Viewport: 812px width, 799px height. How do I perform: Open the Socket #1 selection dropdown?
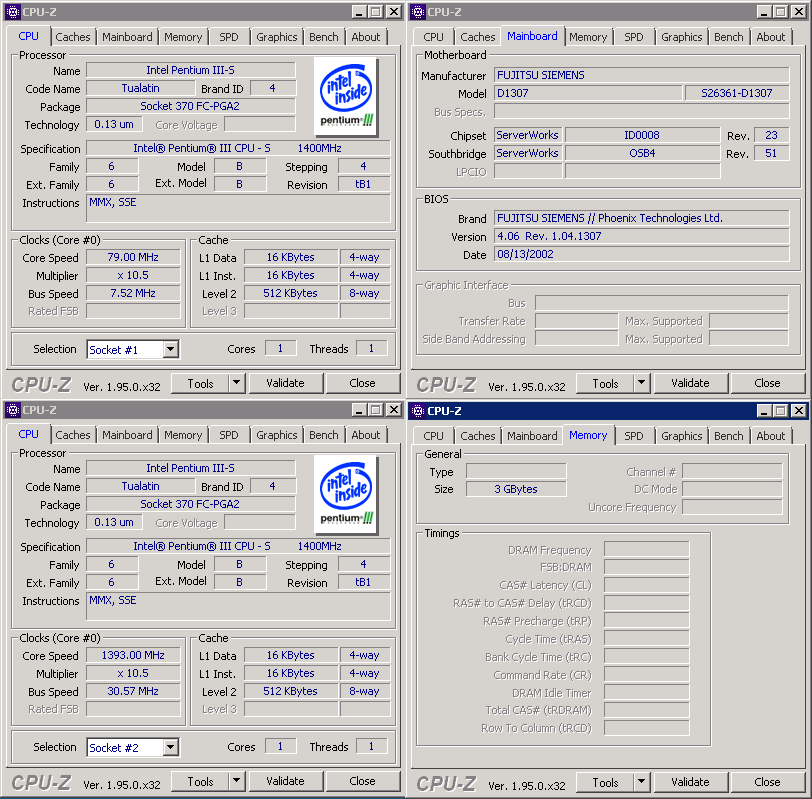pyautogui.click(x=170, y=350)
